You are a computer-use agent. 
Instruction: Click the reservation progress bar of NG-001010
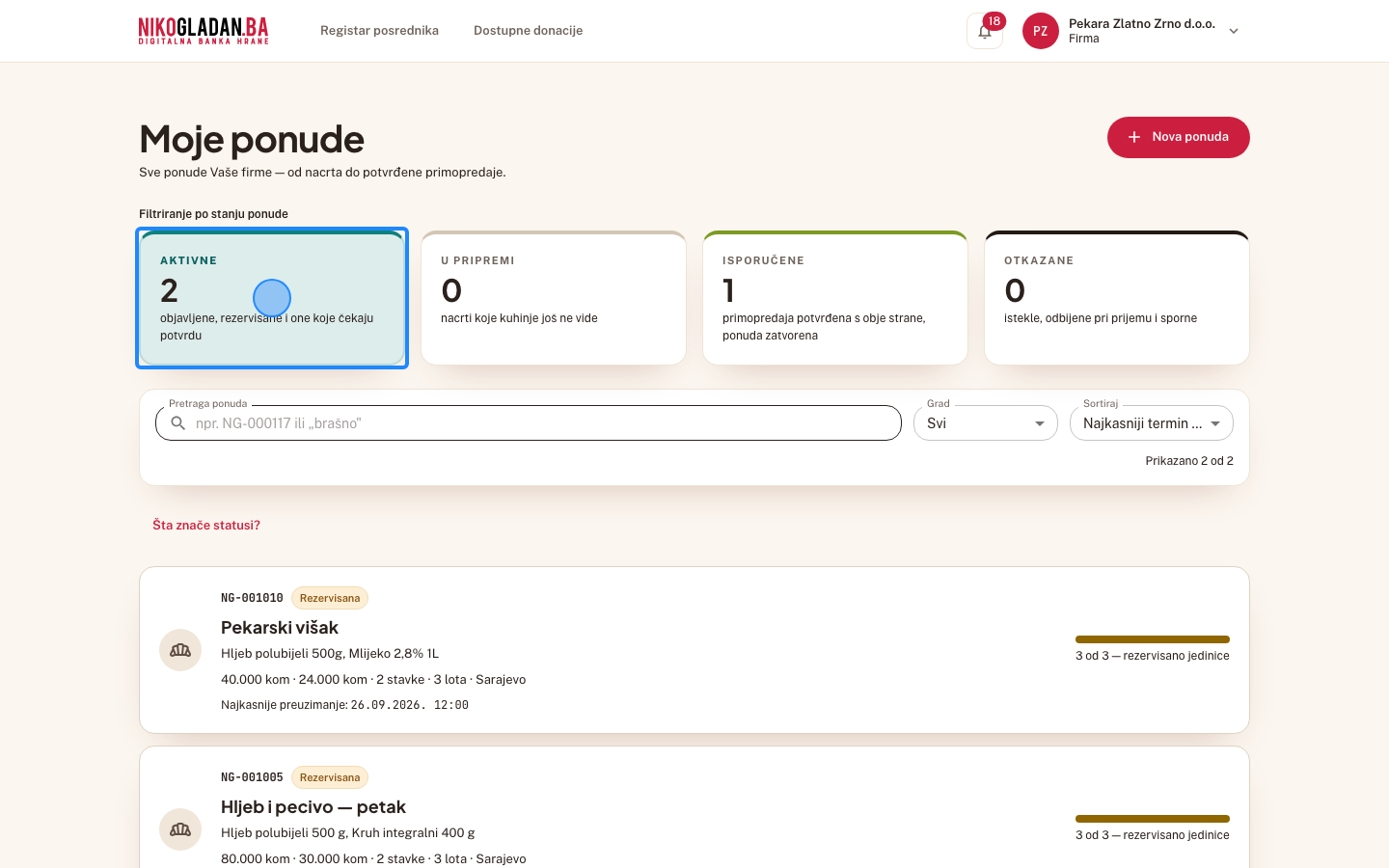1153,639
